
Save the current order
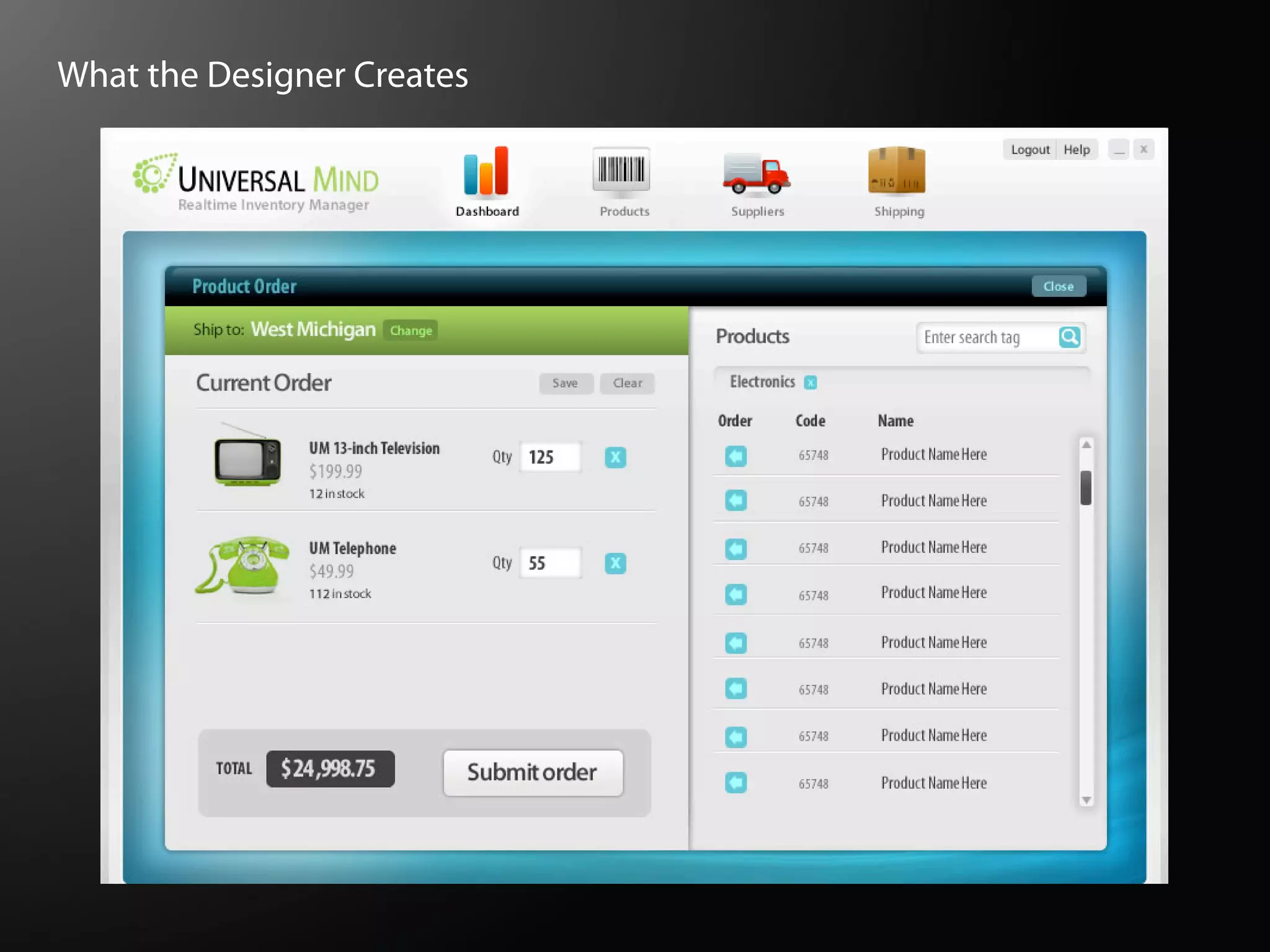pos(565,383)
